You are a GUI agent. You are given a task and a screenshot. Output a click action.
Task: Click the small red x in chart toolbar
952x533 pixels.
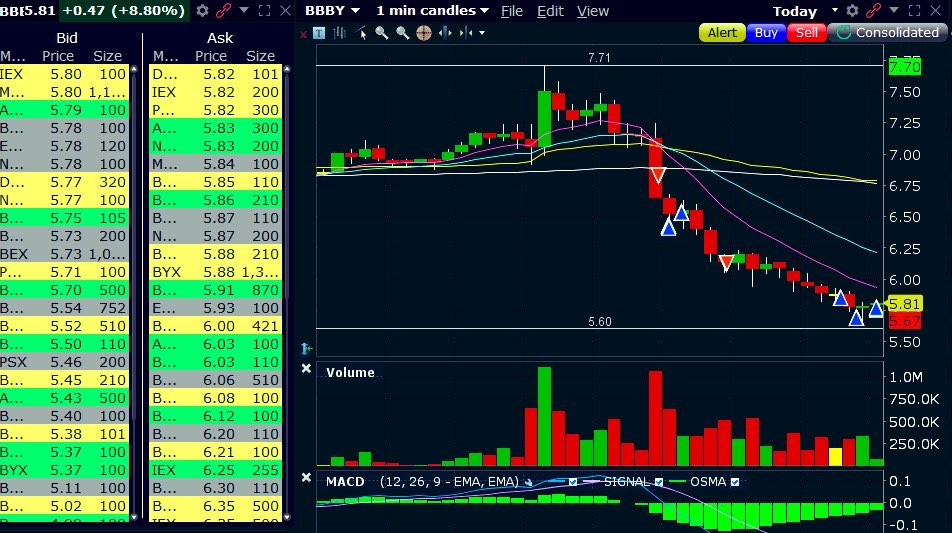tap(303, 34)
